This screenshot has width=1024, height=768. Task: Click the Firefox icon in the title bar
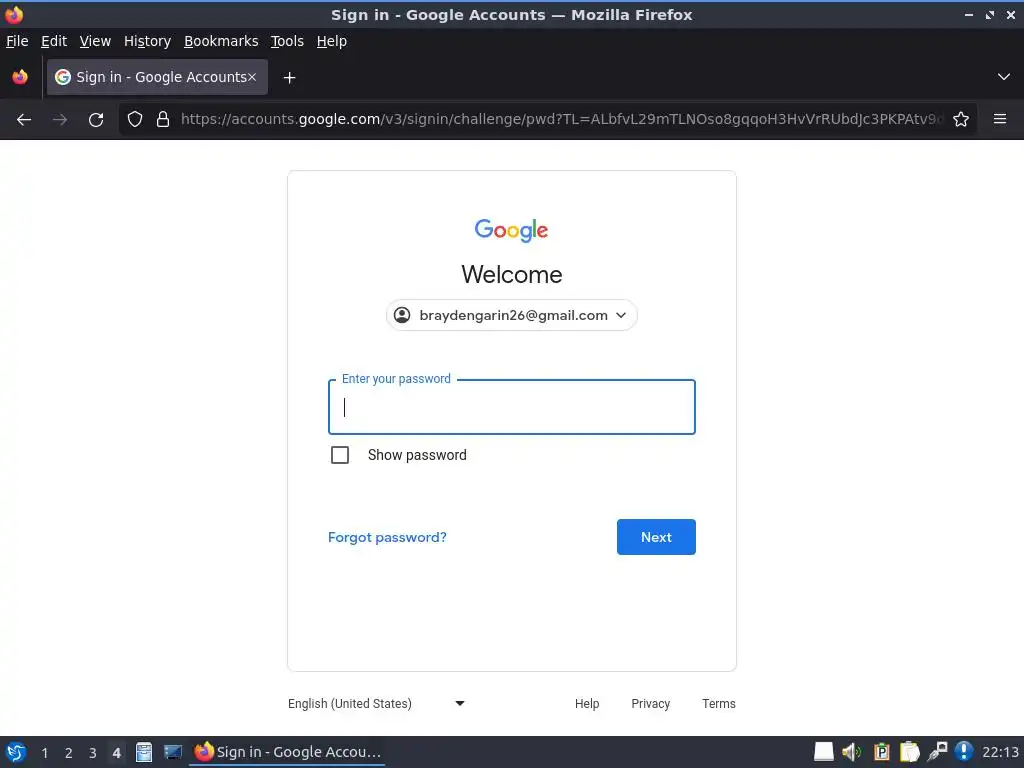(14, 14)
